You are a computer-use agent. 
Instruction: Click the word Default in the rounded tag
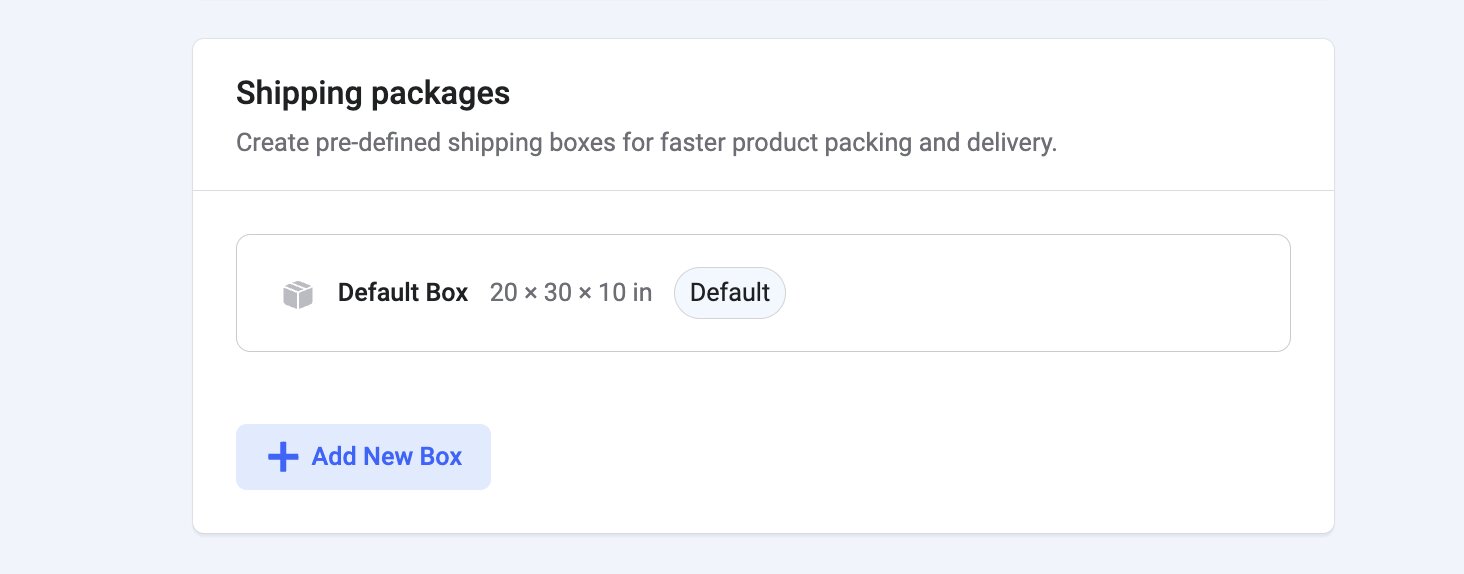click(730, 293)
